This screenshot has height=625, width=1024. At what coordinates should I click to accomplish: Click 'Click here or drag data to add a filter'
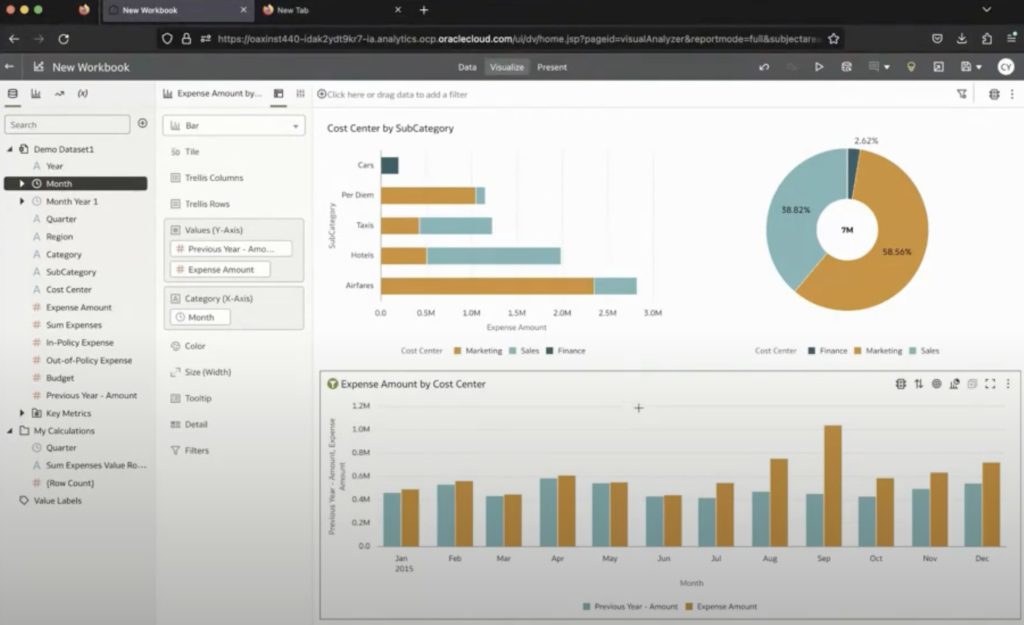pos(397,94)
